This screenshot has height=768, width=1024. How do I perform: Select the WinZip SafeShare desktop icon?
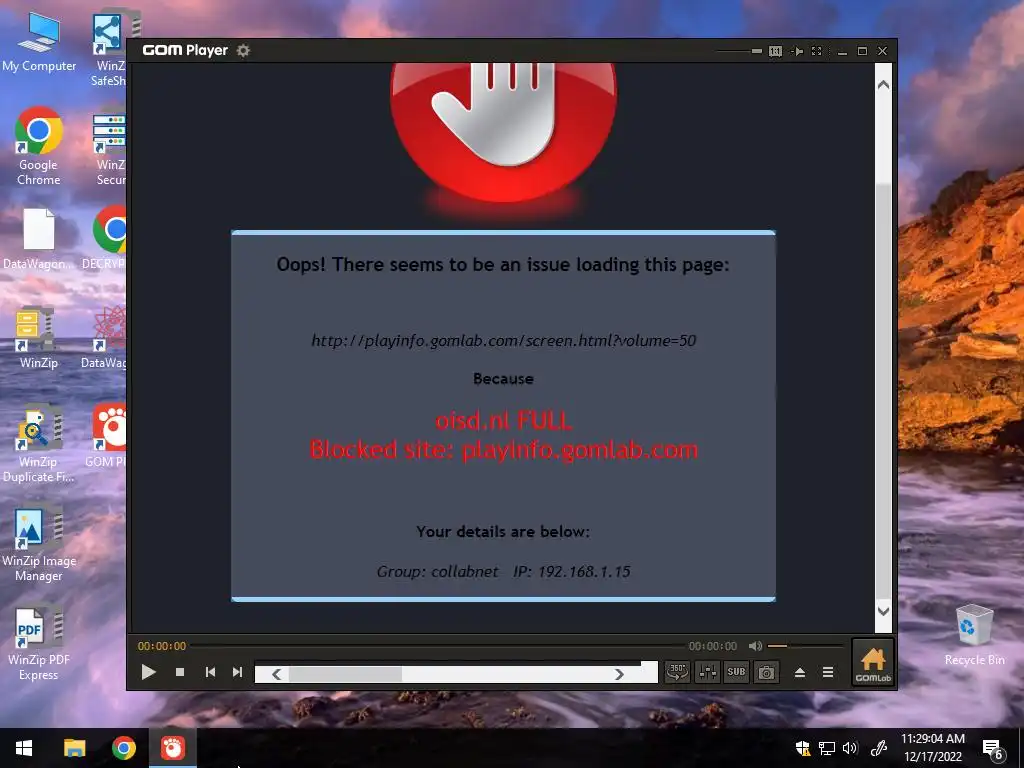[110, 49]
